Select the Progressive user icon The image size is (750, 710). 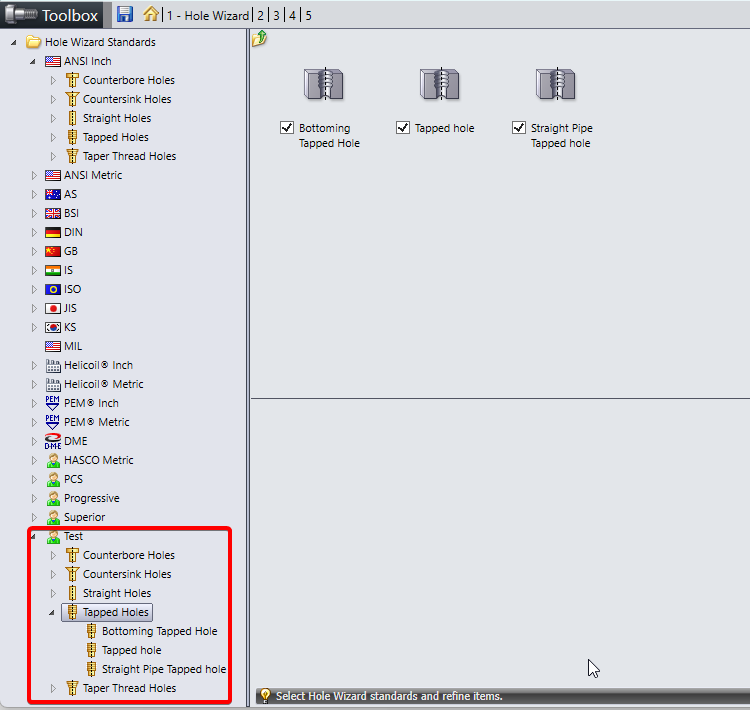pos(53,498)
